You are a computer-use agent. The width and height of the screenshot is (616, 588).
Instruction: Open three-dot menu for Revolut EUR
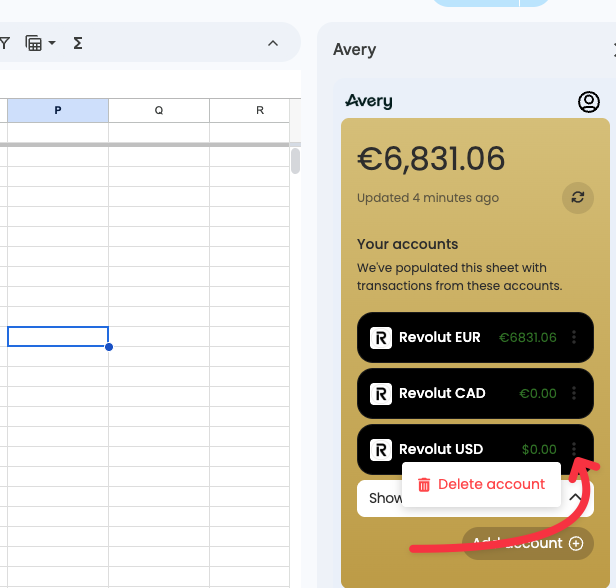(574, 338)
